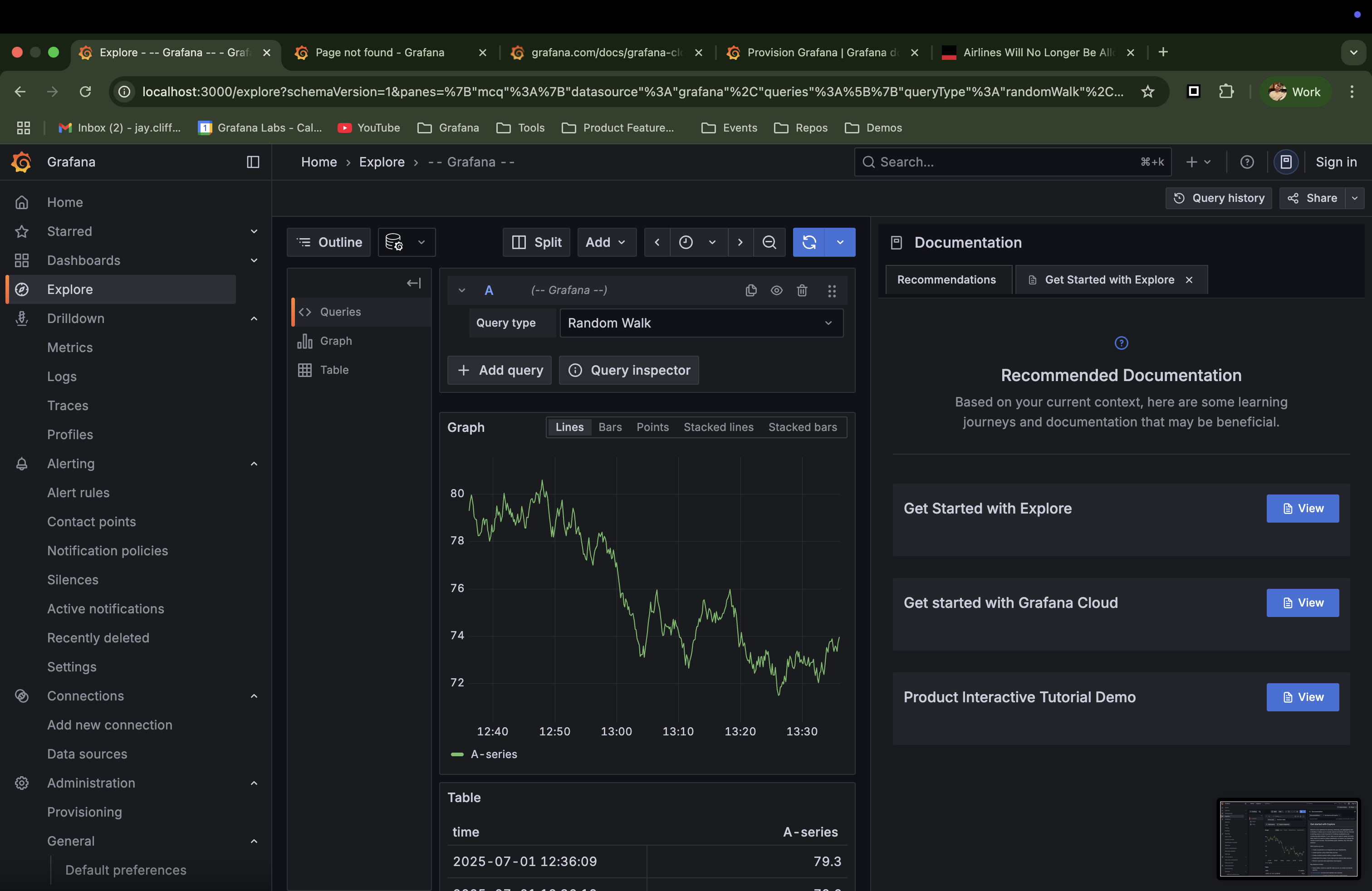Open the auto-refresh interval dropdown arrow
Viewport: 1372px width, 891px height.
[840, 242]
